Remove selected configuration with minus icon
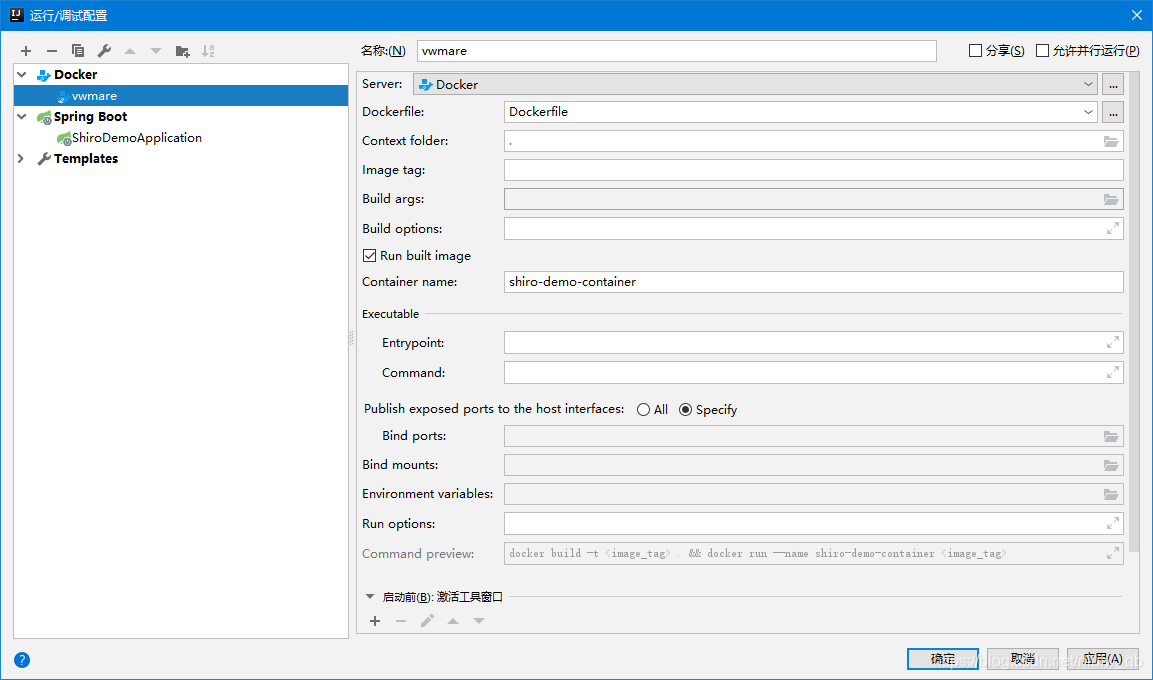This screenshot has height=680, width=1153. coord(51,51)
